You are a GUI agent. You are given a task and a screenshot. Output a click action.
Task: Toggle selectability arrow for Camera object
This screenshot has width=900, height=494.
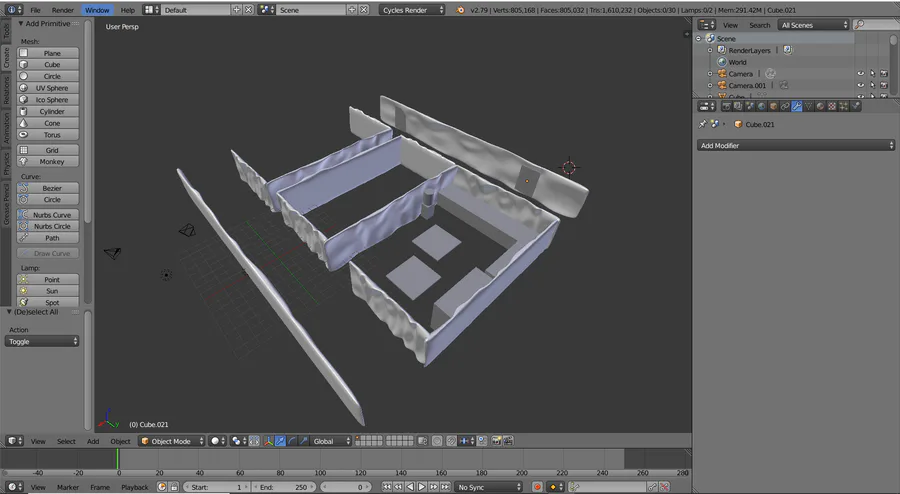tap(872, 73)
